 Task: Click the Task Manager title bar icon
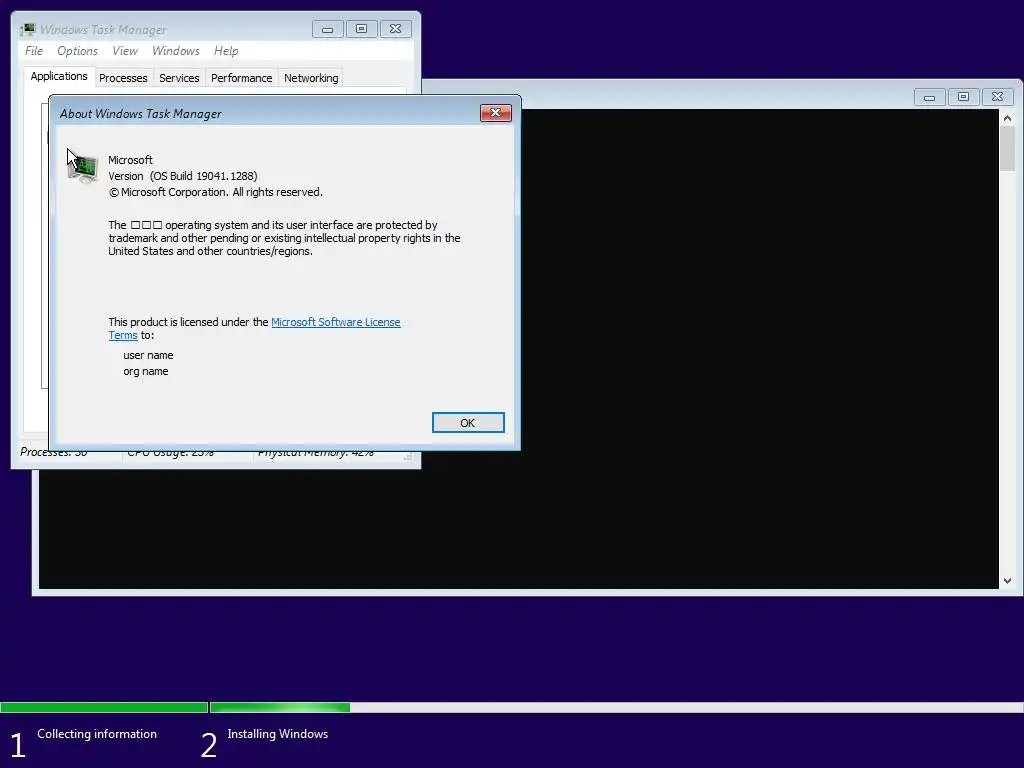[27, 29]
